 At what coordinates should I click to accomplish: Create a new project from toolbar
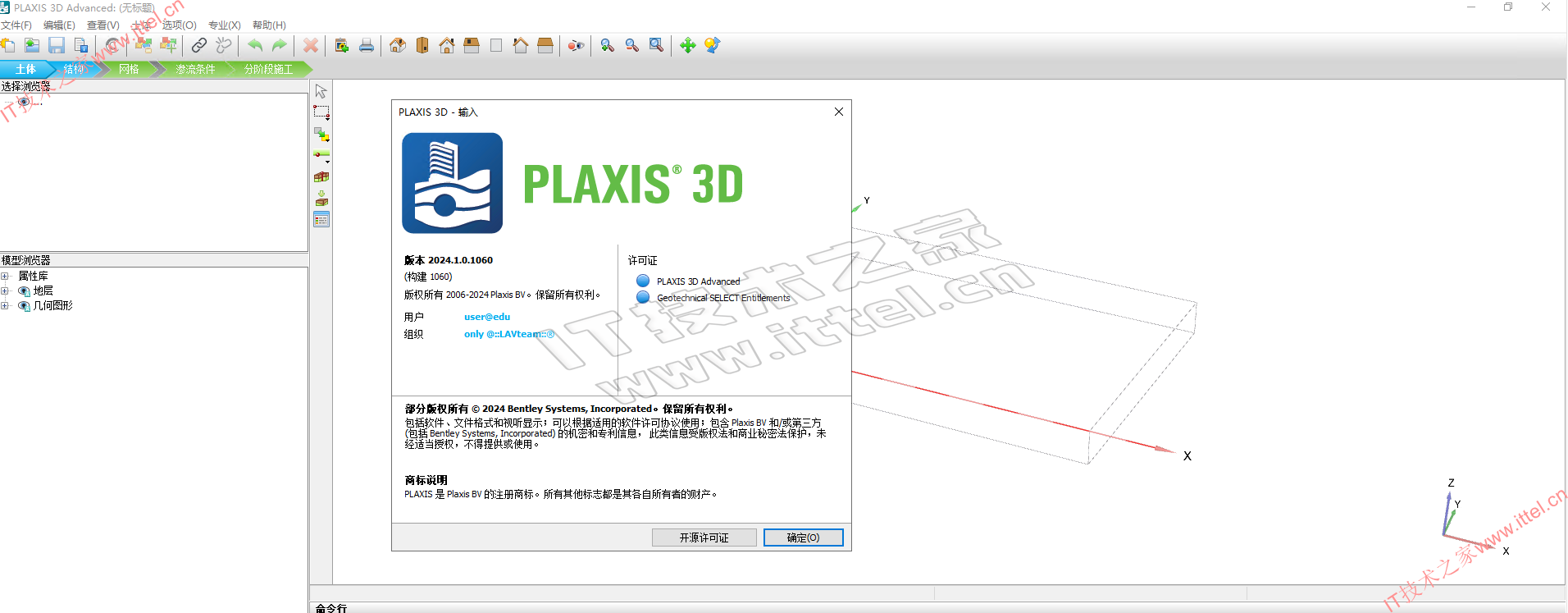click(x=8, y=45)
